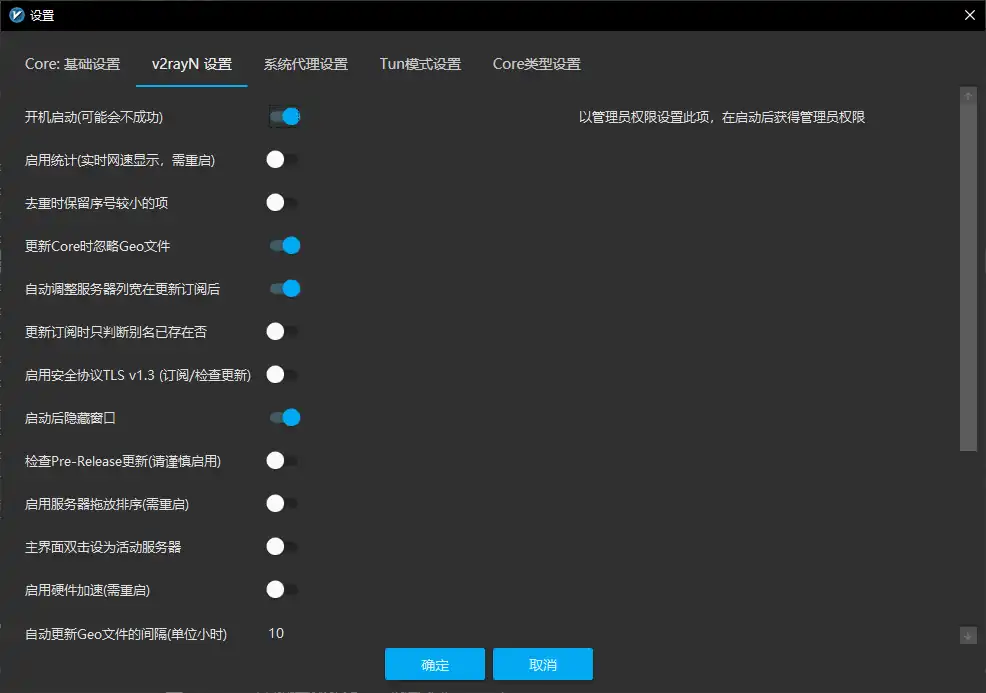This screenshot has width=986, height=693.
Task: Select the v2rayN 设置 tab
Action: [192, 64]
